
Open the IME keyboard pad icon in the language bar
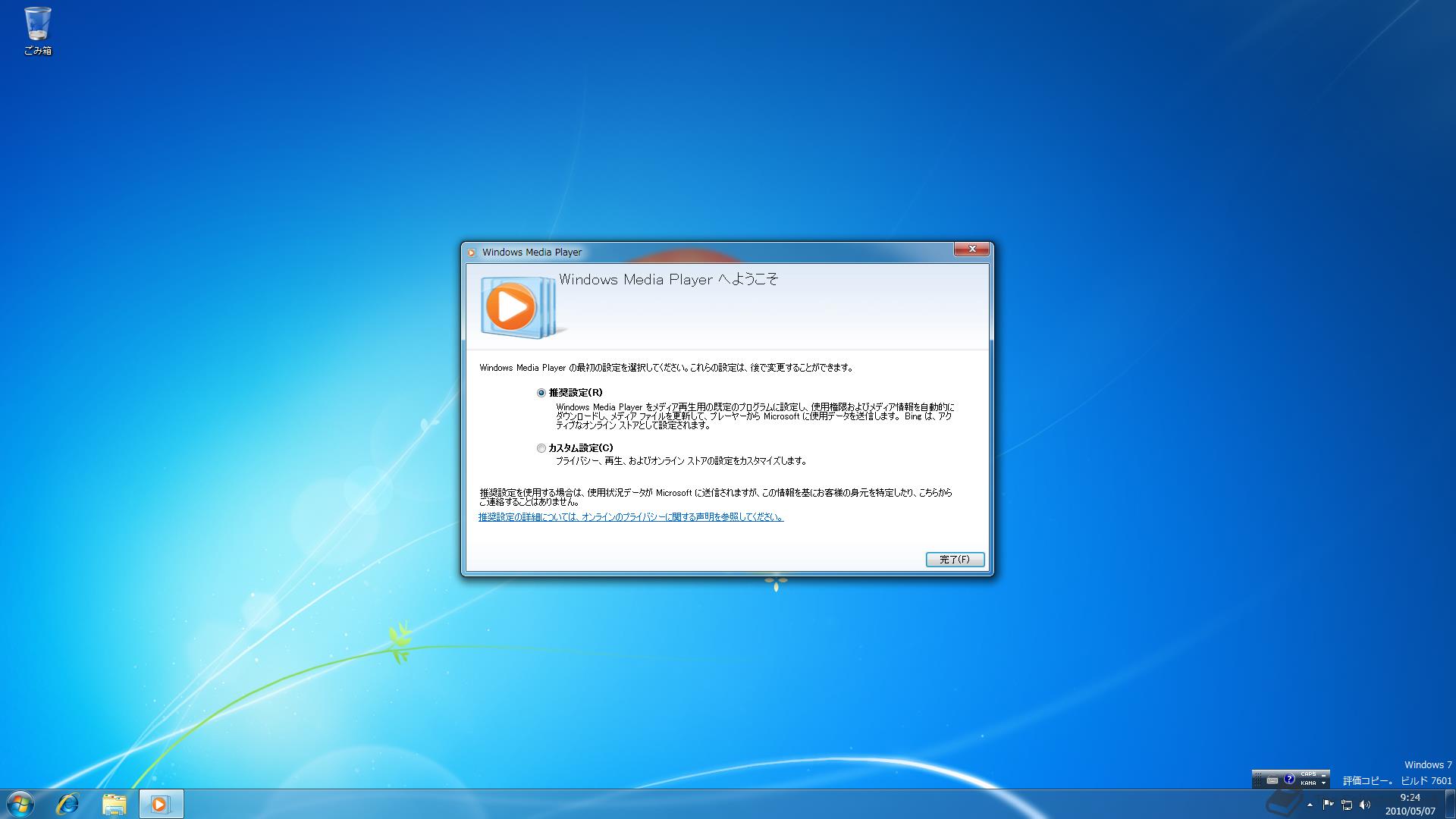coord(1272,780)
